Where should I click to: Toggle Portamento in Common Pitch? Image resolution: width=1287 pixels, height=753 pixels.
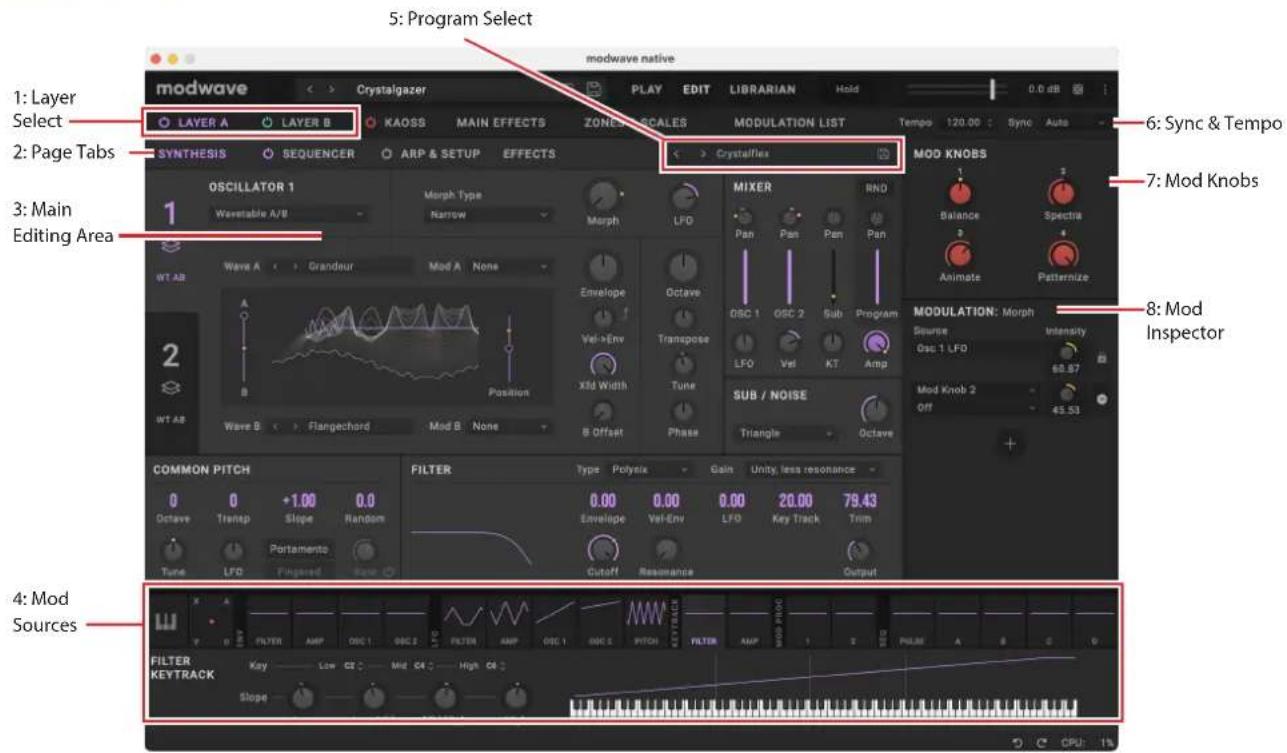point(298,550)
